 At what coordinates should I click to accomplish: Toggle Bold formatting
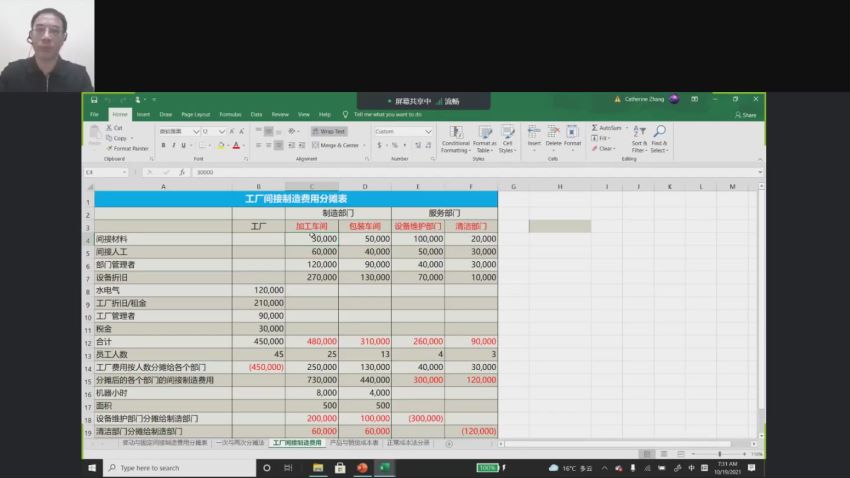[162, 145]
